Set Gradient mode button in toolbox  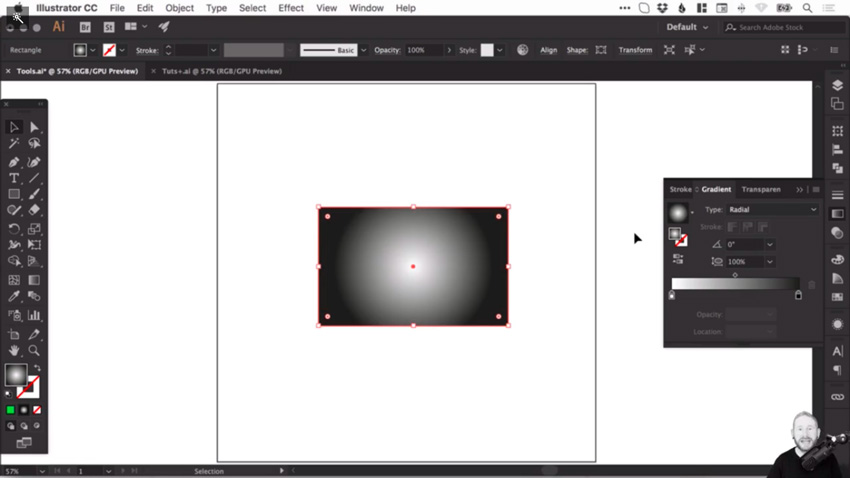pyautogui.click(x=24, y=410)
